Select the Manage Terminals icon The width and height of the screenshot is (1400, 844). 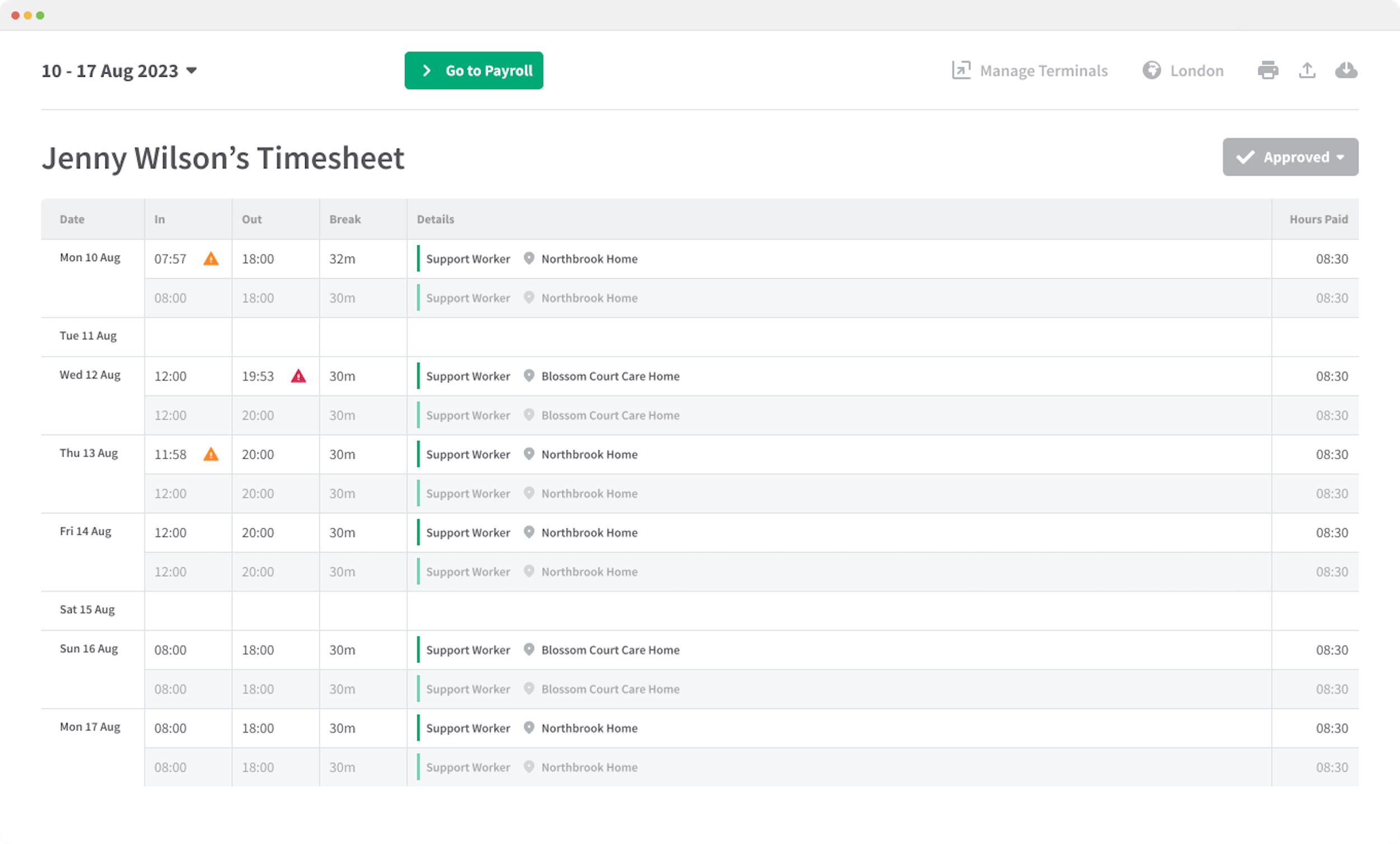[961, 71]
